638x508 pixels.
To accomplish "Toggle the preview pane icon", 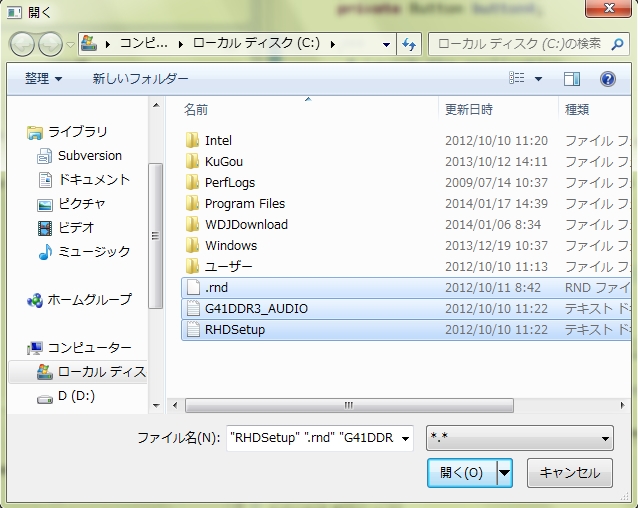I will [571, 78].
